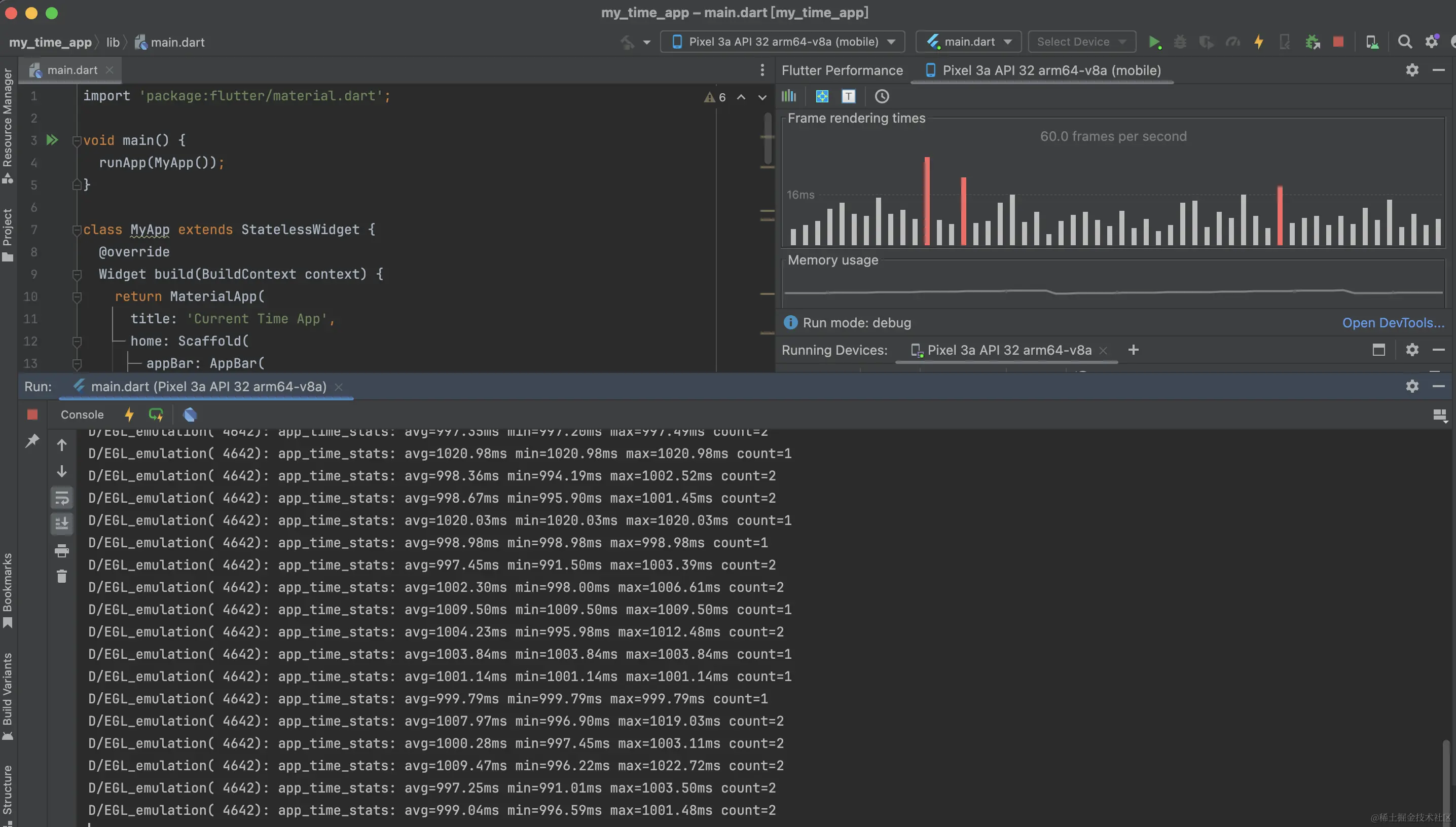Collapse the MyApp class fold marker
Image resolution: width=1456 pixels, height=827 pixels.
pos(77,230)
